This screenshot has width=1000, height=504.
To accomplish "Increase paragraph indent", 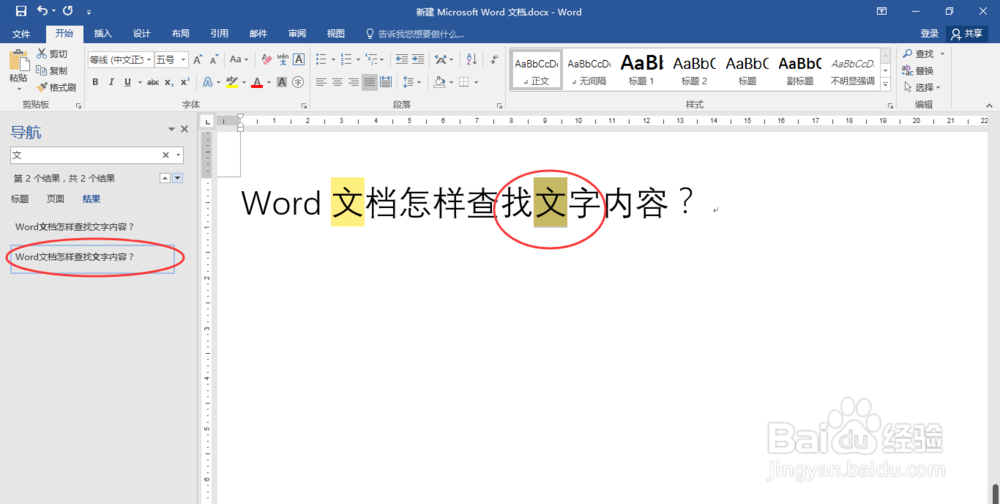I will pos(418,59).
